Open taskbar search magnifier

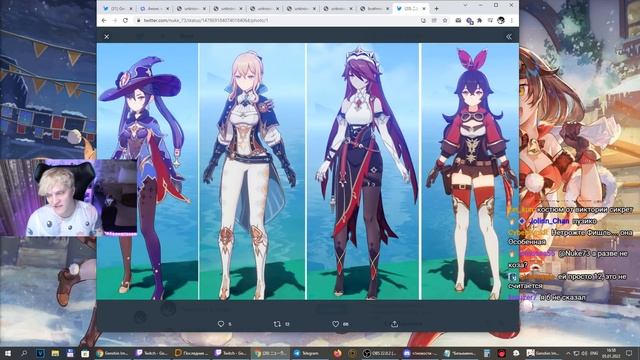tap(24, 353)
